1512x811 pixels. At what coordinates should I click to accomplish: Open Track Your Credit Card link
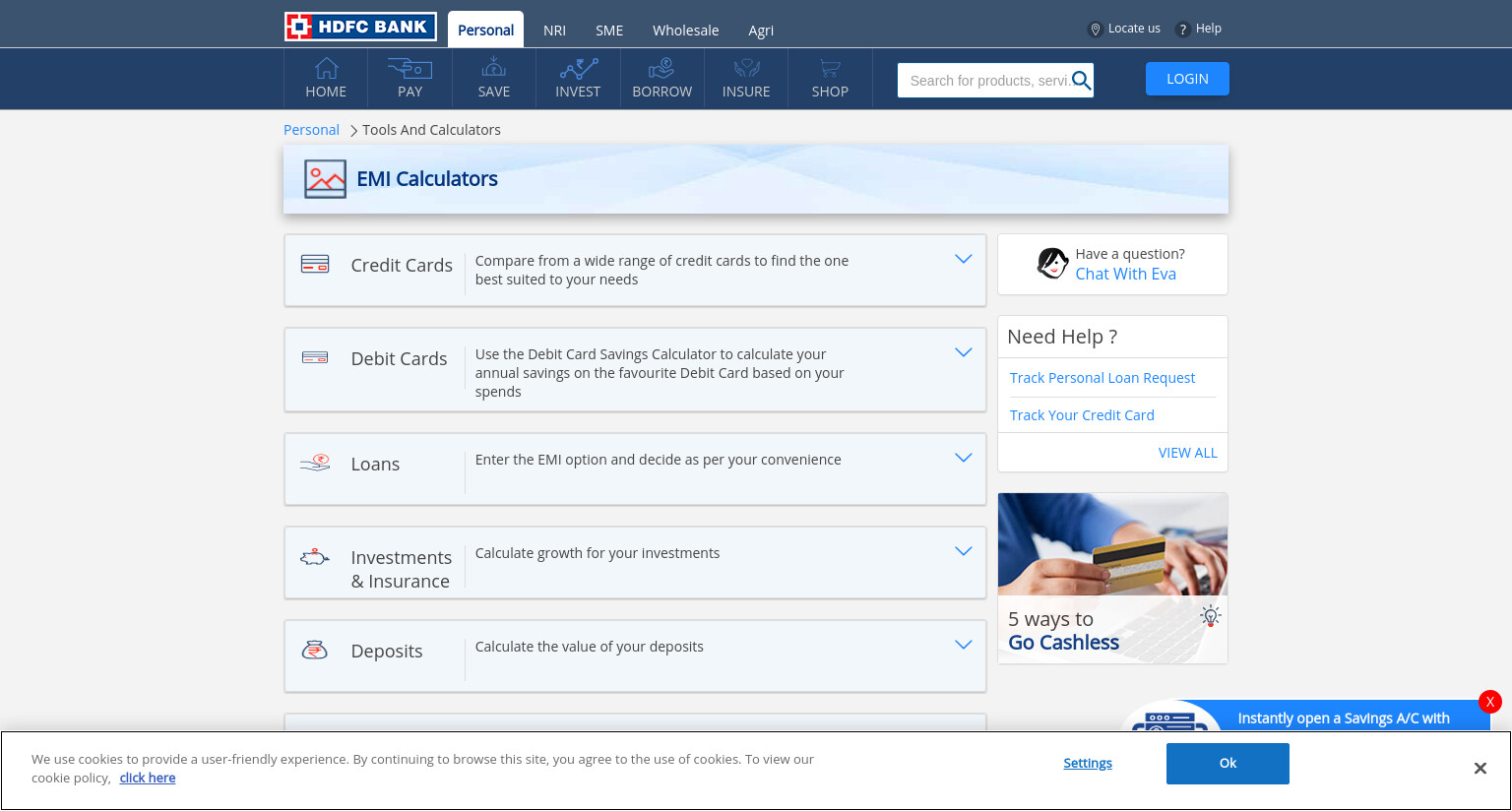1082,415
